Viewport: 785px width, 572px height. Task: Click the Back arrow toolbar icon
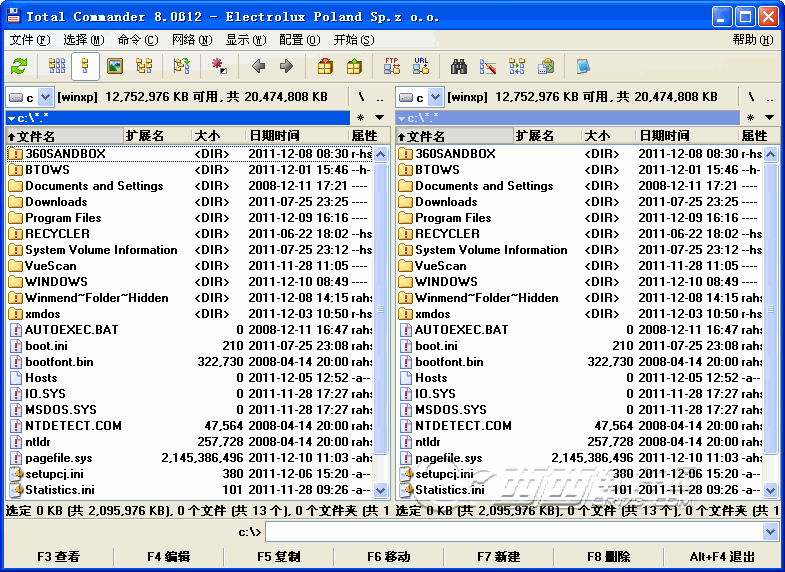pyautogui.click(x=258, y=67)
